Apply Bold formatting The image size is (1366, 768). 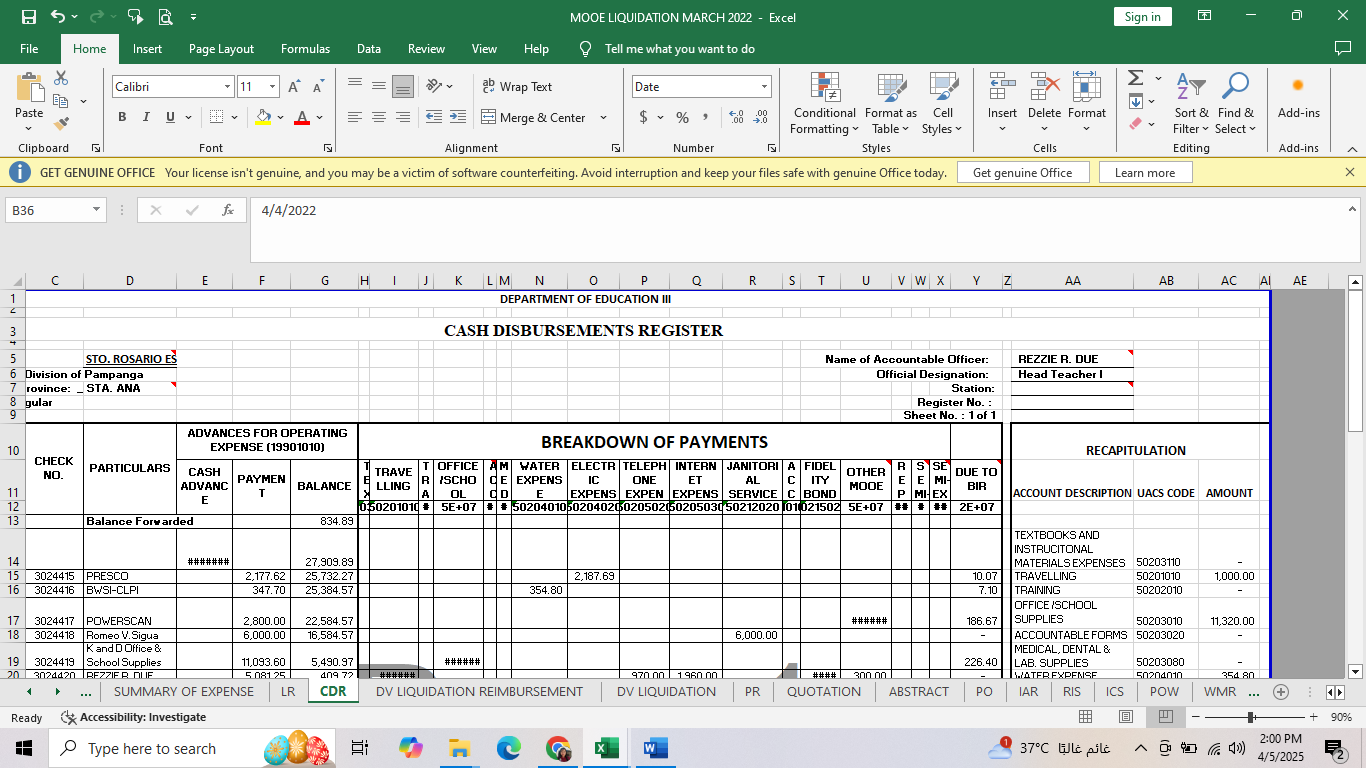[x=122, y=117]
